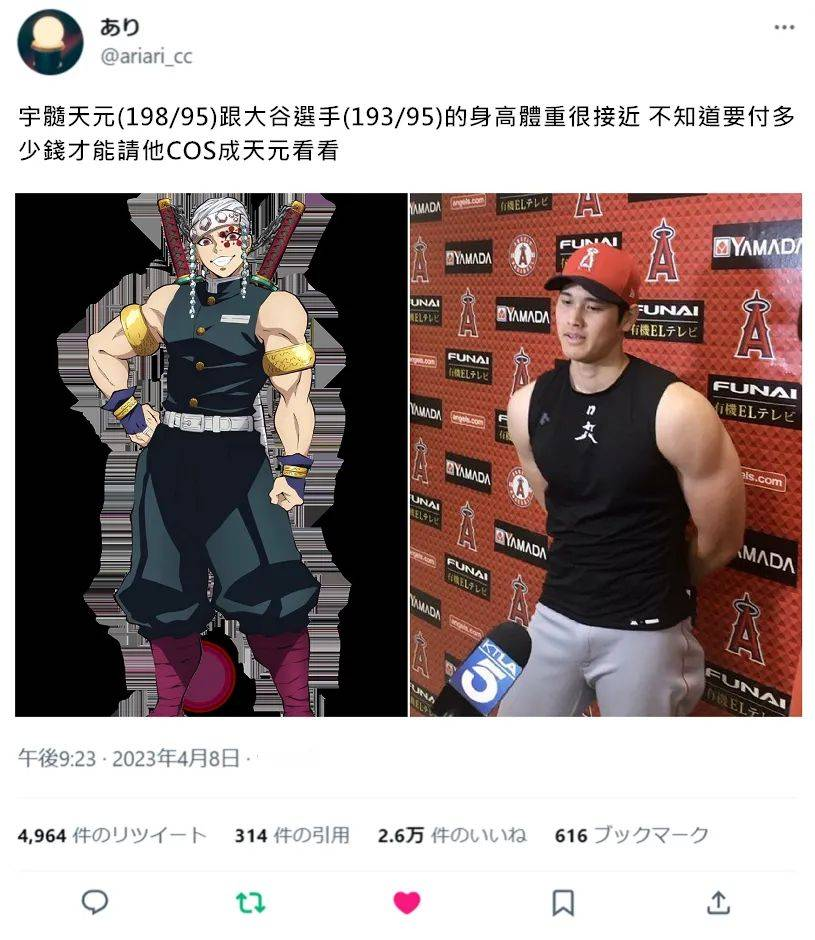Open the round profile avatar
Screen dimensions: 815x940
pyautogui.click(x=50, y=42)
